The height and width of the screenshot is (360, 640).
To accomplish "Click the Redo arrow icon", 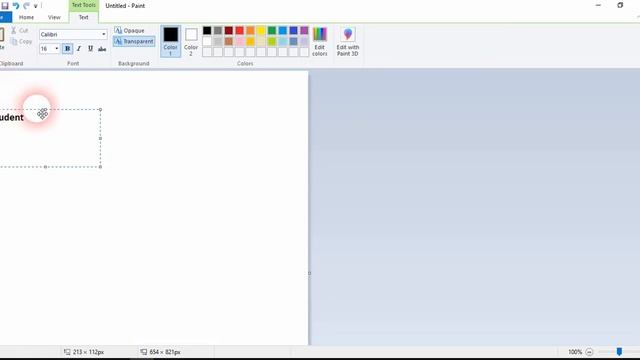I will [26, 6].
